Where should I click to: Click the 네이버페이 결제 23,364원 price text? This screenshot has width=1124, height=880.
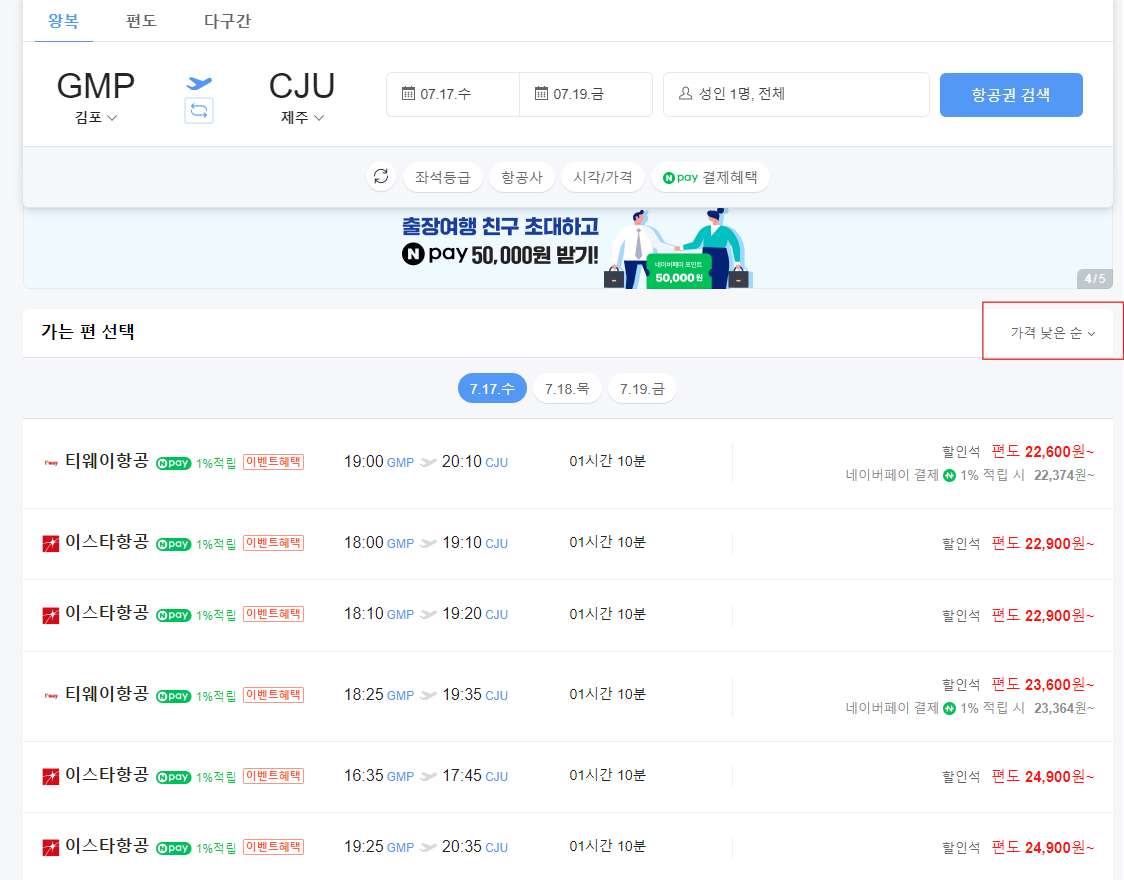(970, 708)
